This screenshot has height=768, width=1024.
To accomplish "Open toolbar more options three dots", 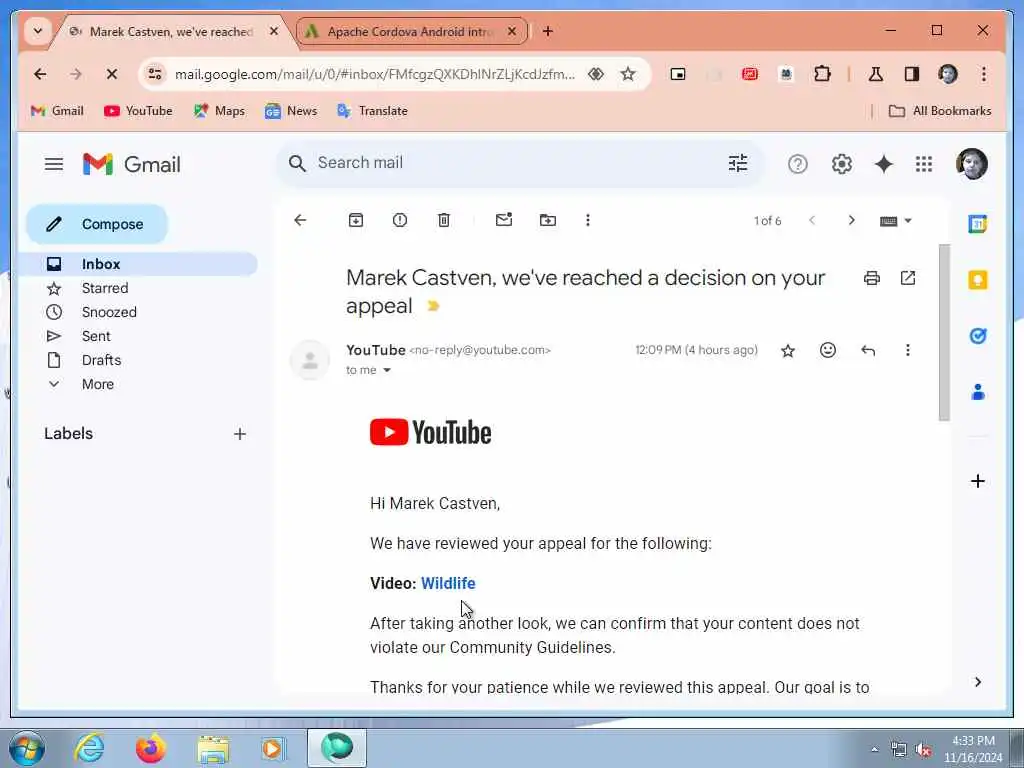I will (588, 220).
